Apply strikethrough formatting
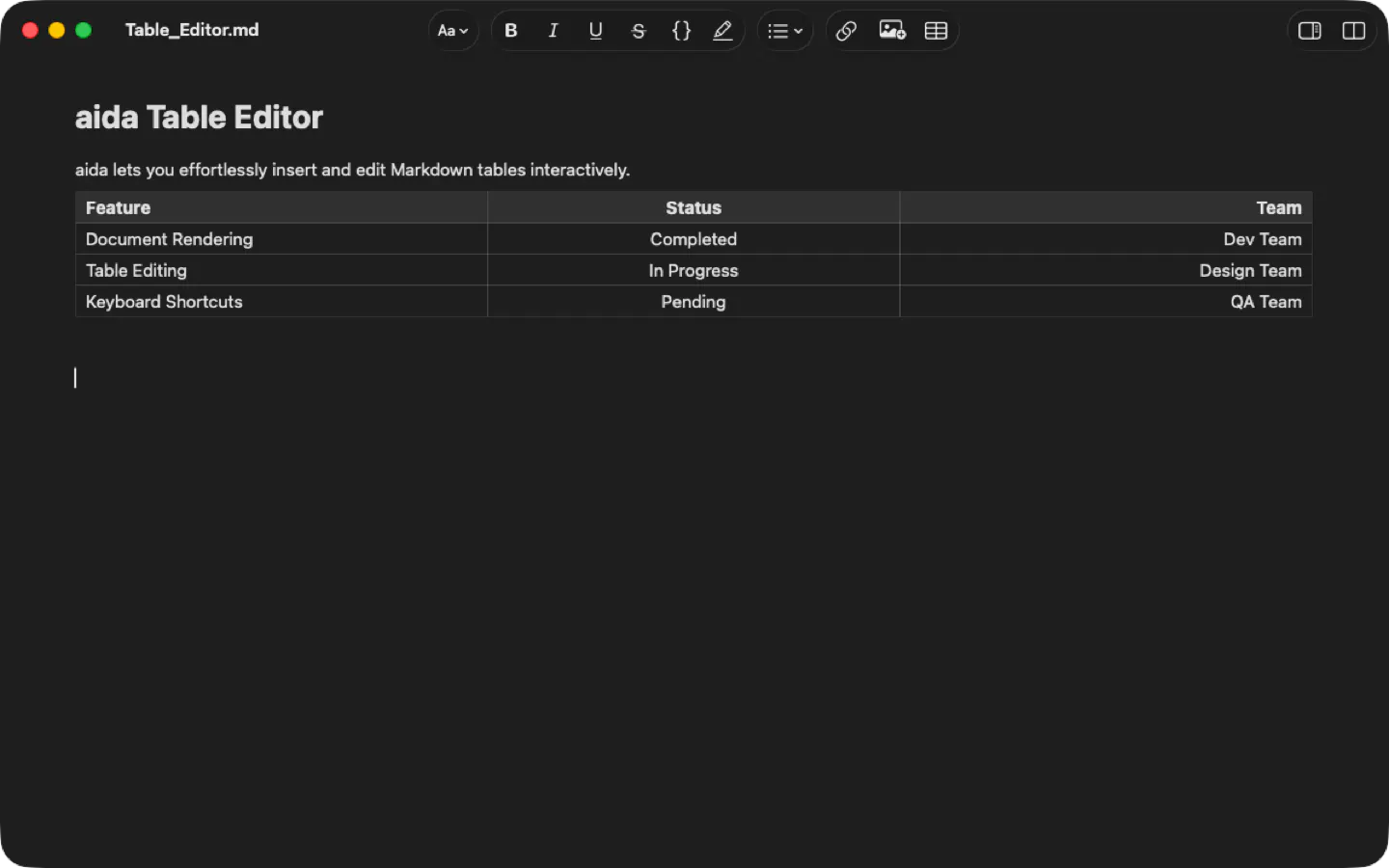Viewport: 1389px width, 868px height. 638,31
